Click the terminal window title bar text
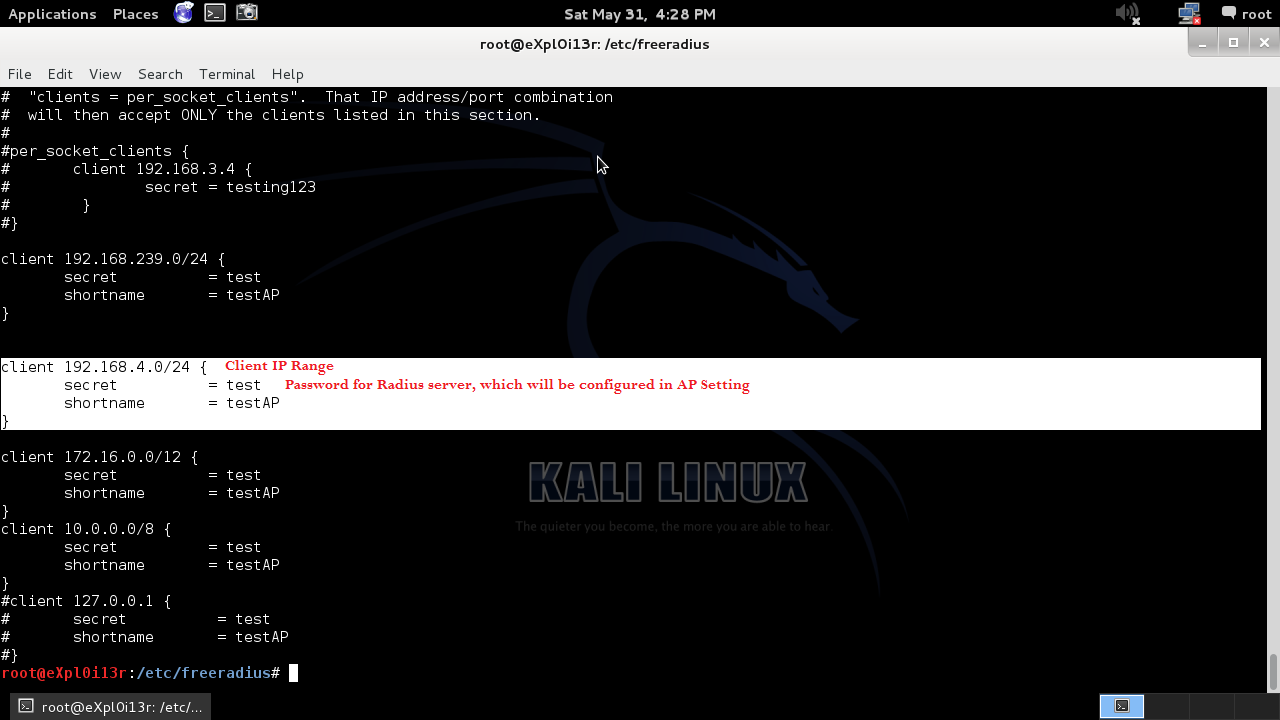Image resolution: width=1280 pixels, height=720 pixels. click(594, 44)
